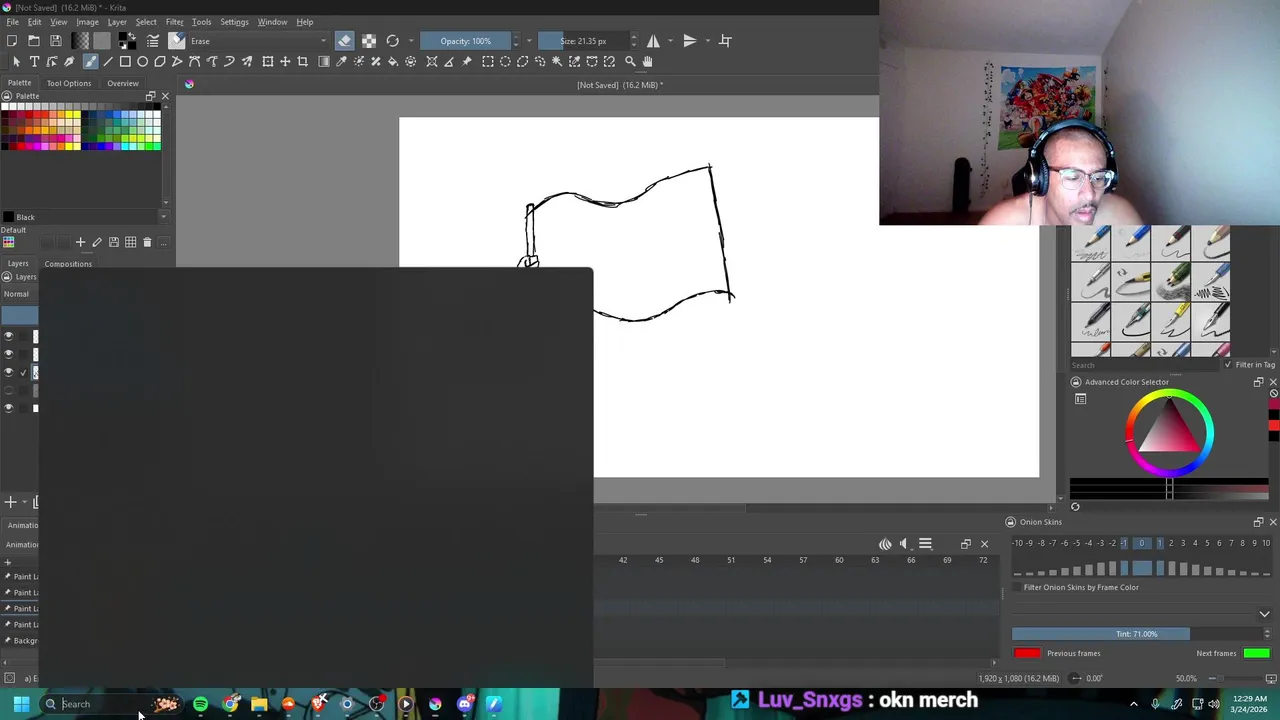
Task: Open the Erase blending mode dropdown
Action: pos(256,41)
